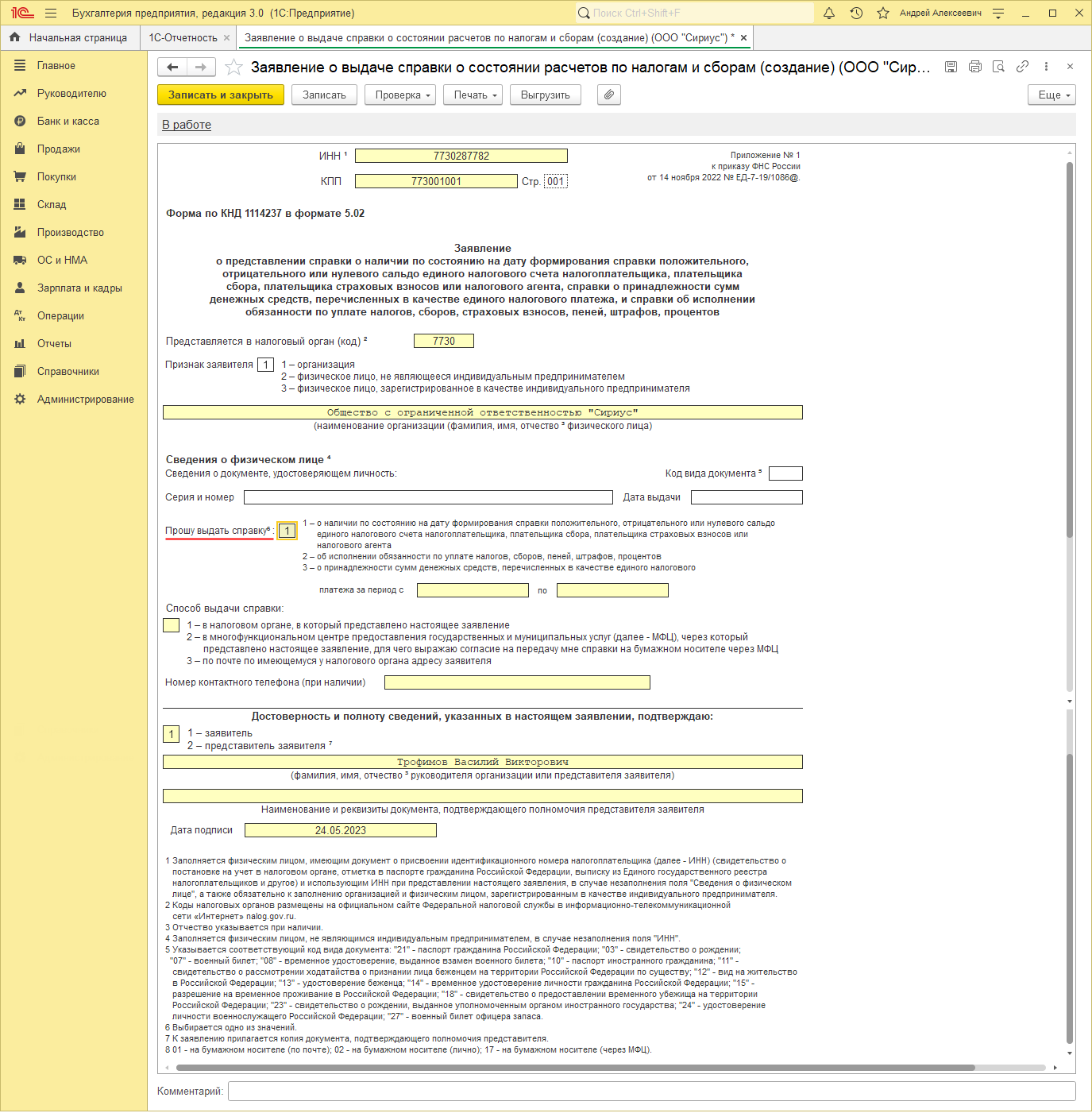Click Серия и номер field

pyautogui.click(x=428, y=497)
